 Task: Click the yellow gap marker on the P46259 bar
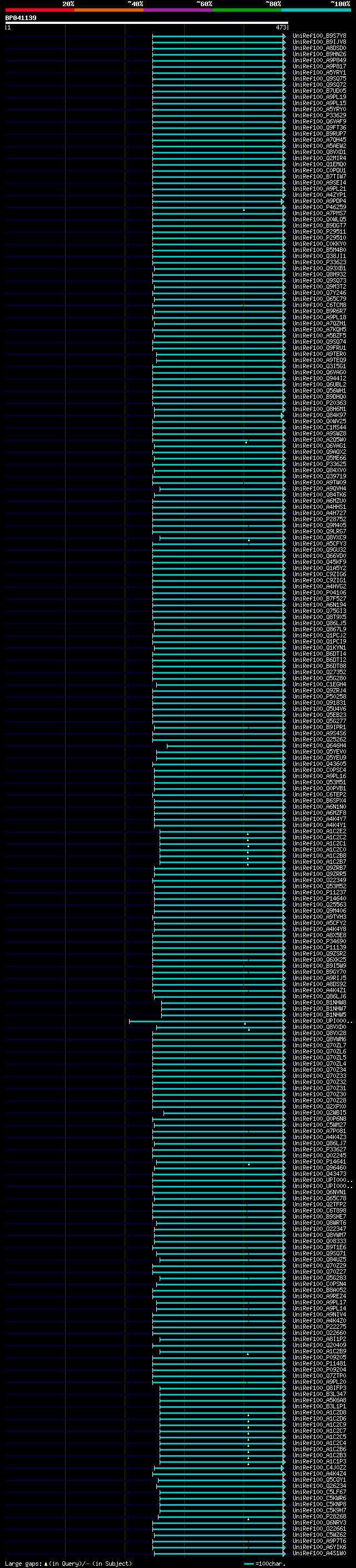tap(244, 209)
